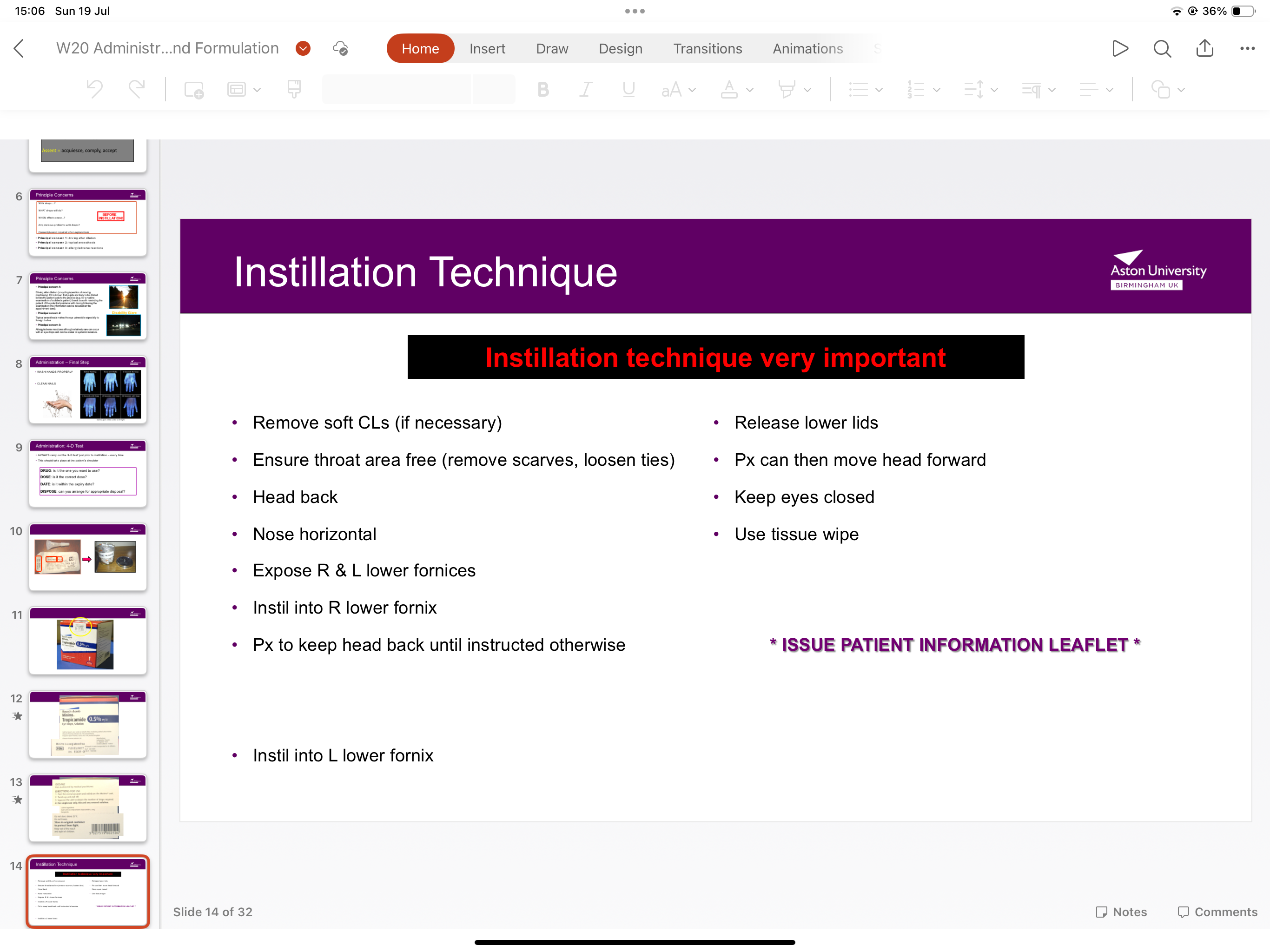Tap the Share icon
Viewport: 1270px width, 952px height.
point(1204,48)
